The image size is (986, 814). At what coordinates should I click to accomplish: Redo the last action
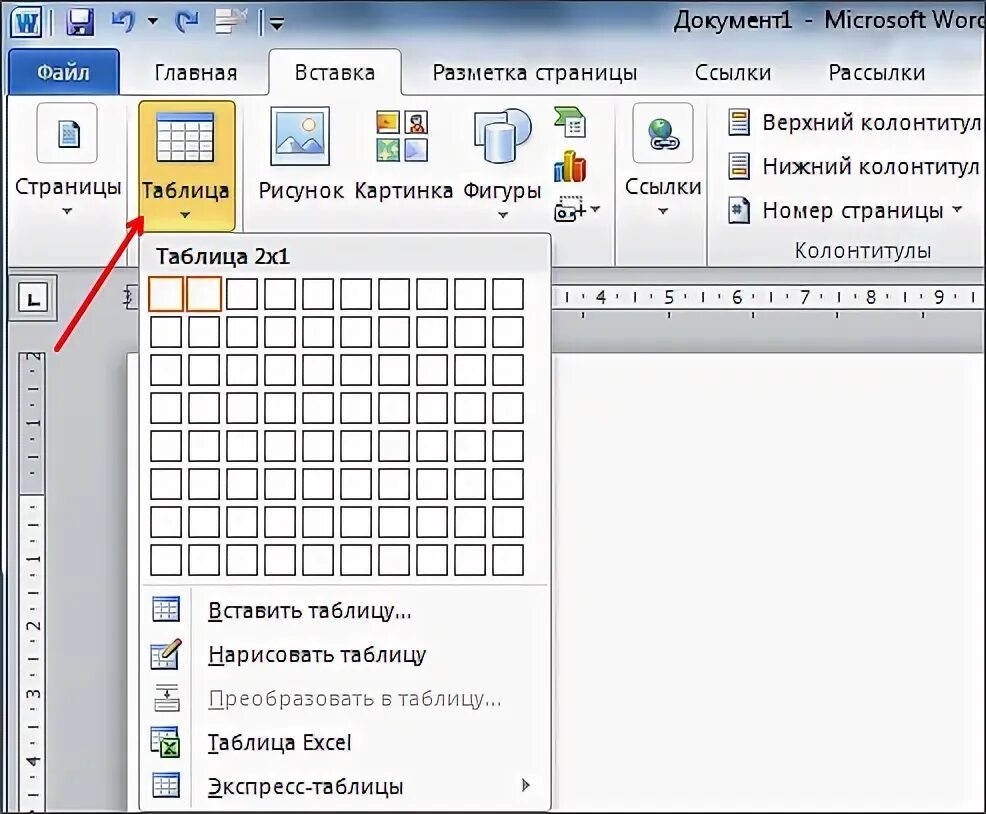[187, 22]
